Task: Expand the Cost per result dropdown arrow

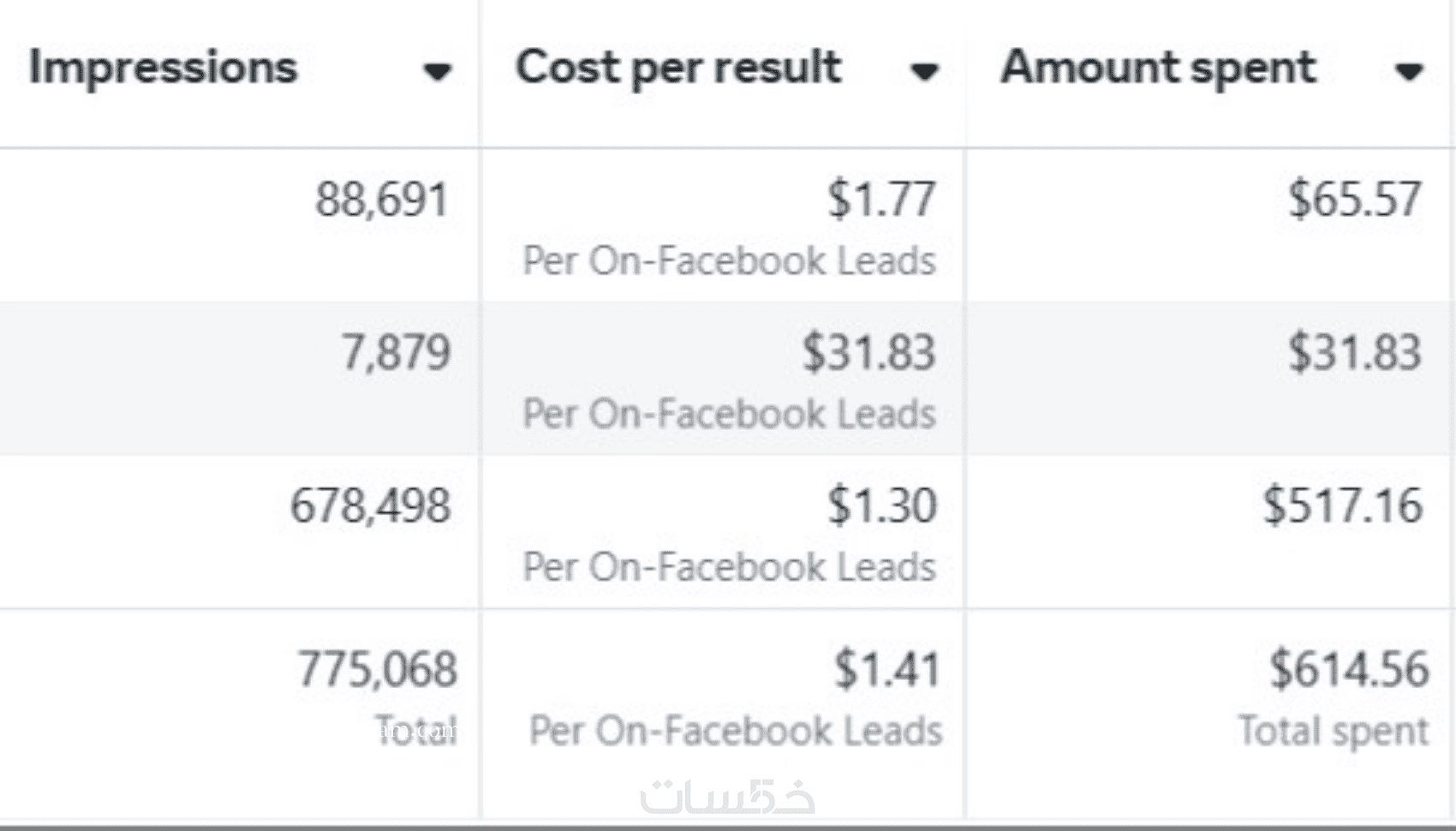Action: click(x=923, y=71)
